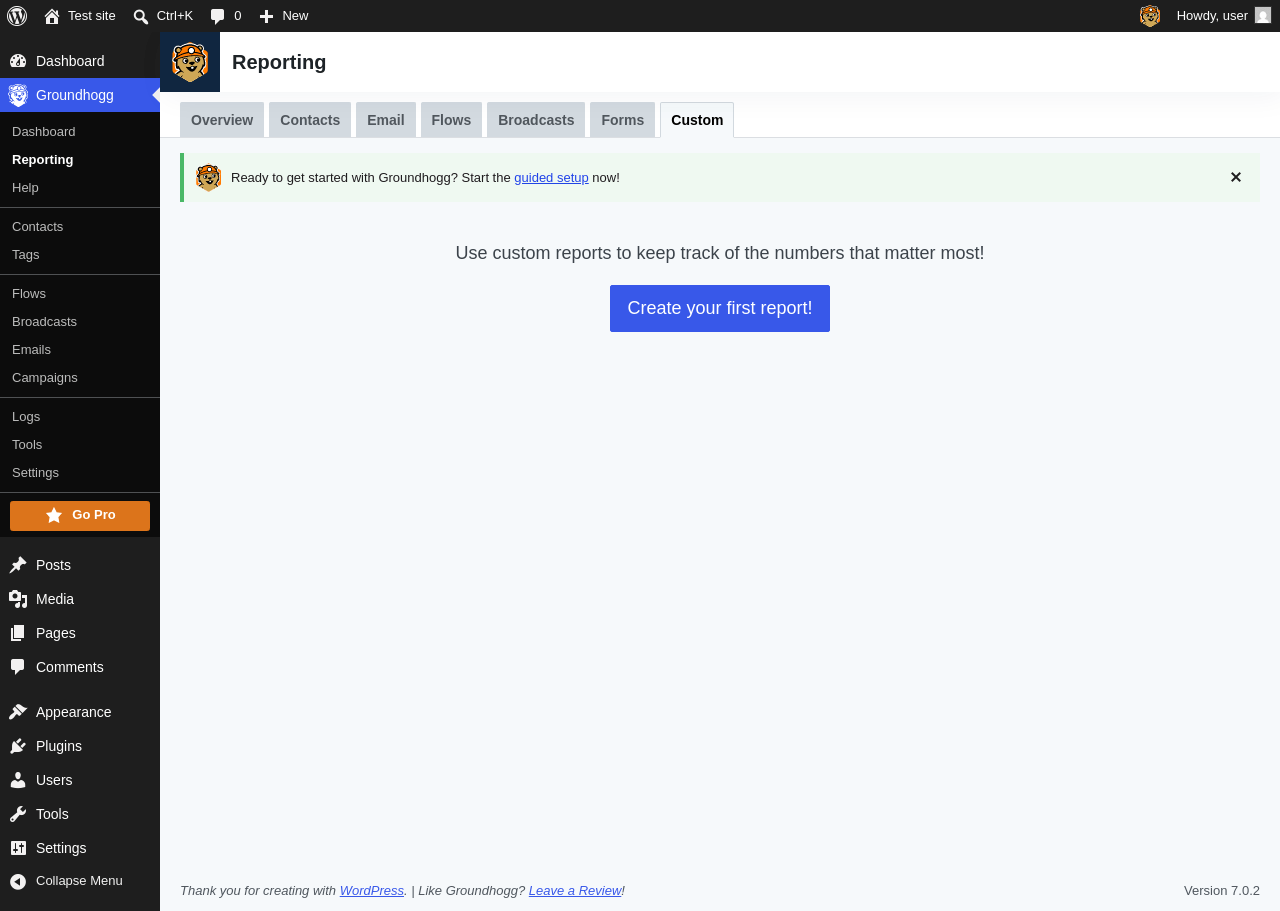Go to the Flows reporting tab

point(451,120)
